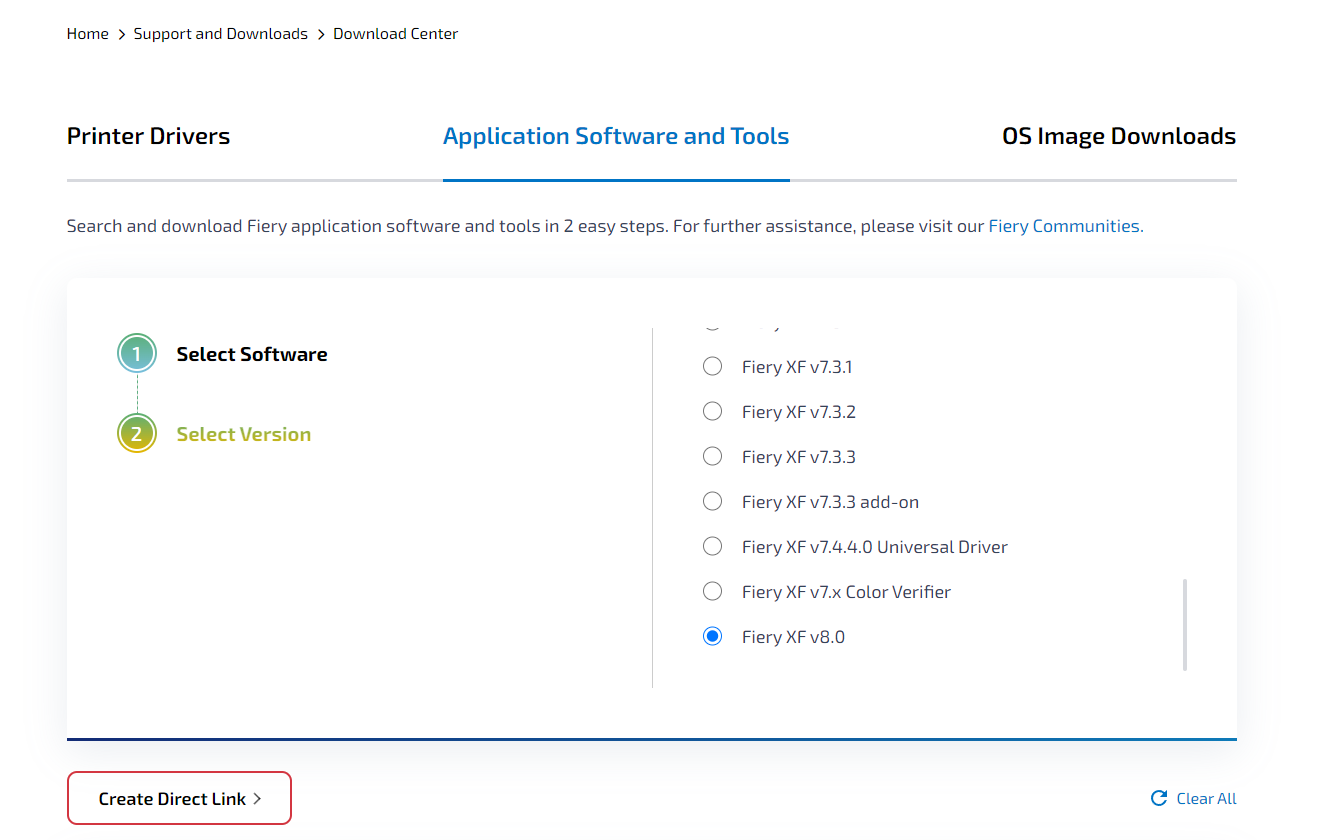Click the "Search and download Fiery application software" sentence
Image resolution: width=1334 pixels, height=840 pixels.
click(x=605, y=226)
